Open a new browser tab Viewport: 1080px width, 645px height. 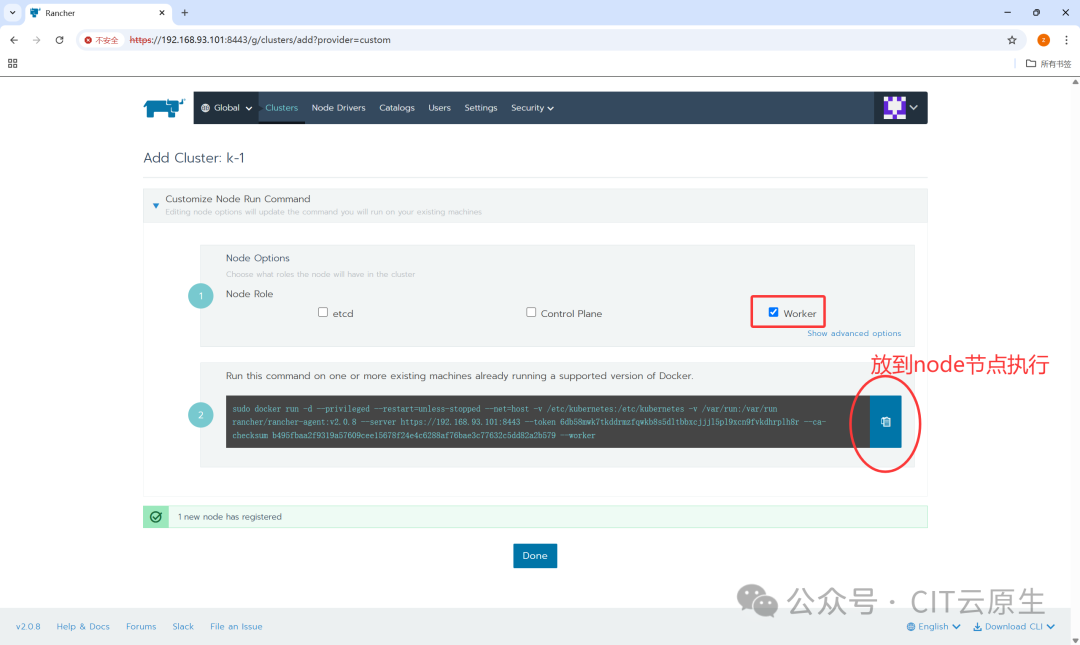click(185, 12)
